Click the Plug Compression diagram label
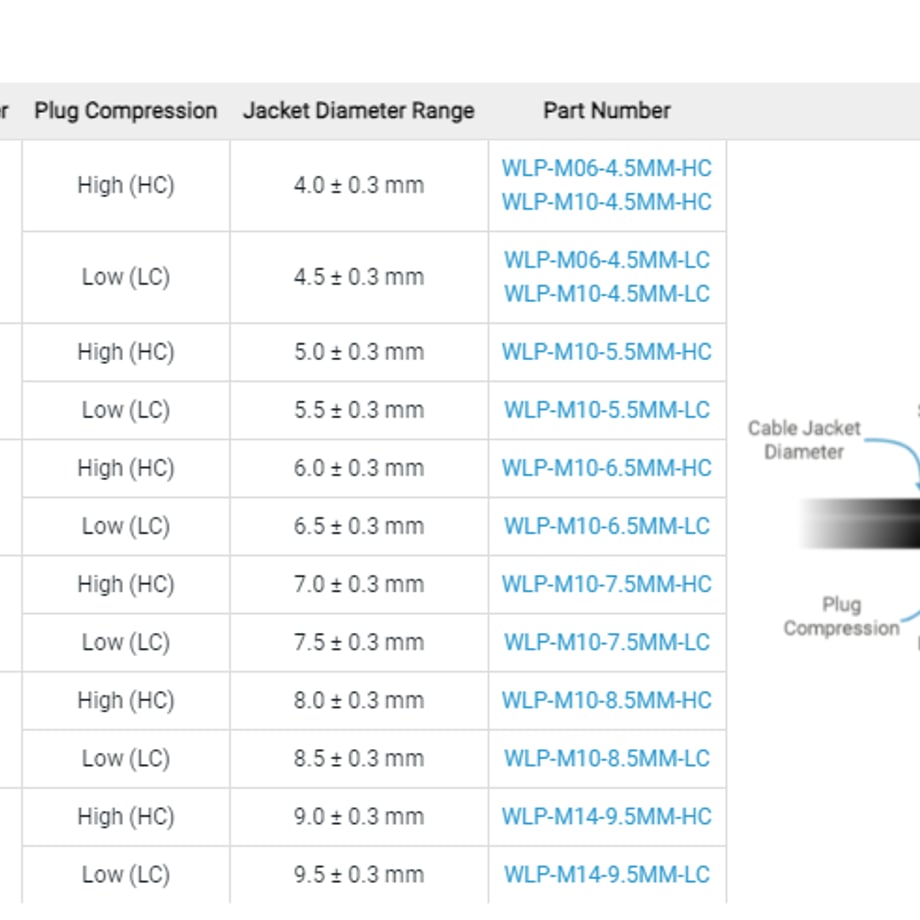This screenshot has width=920, height=920. [x=841, y=616]
